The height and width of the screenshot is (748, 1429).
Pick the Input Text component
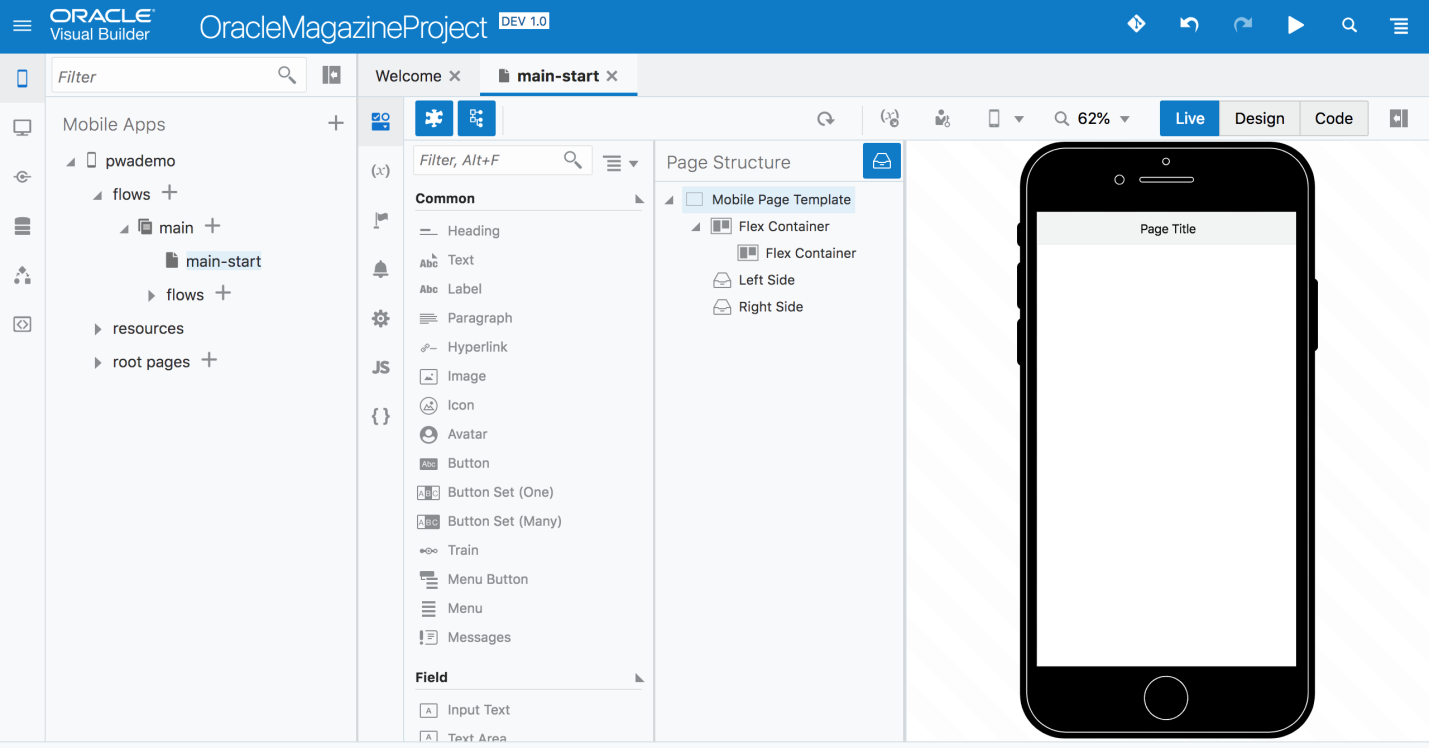tap(478, 710)
